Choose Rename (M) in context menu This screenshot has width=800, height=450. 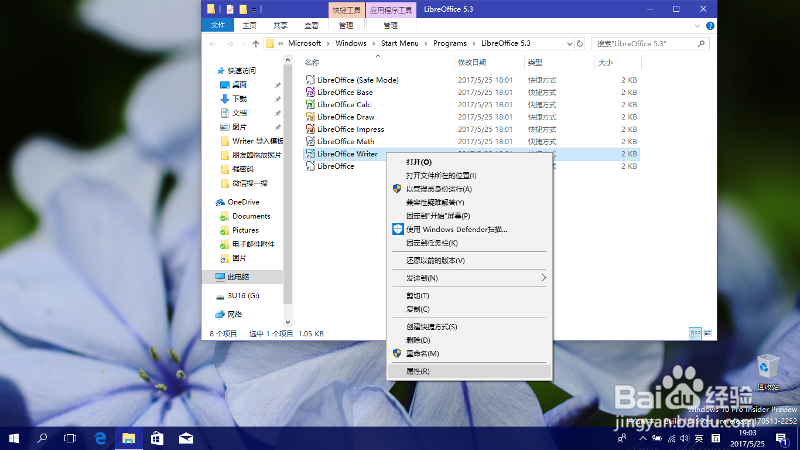(469, 353)
